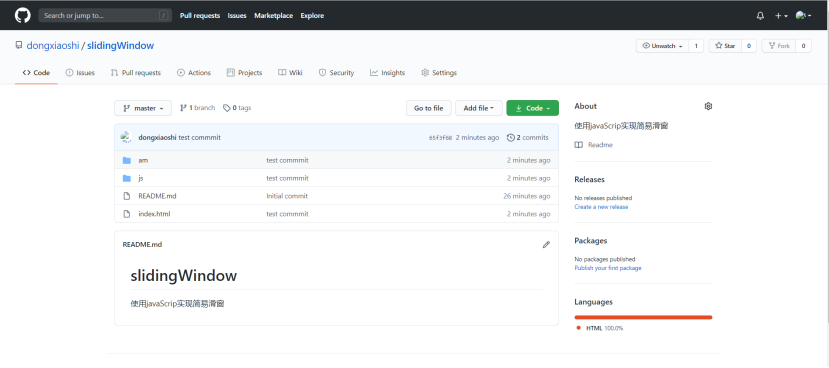The image size is (829, 368).
Task: Switch to the Actions tab
Action: [x=194, y=73]
